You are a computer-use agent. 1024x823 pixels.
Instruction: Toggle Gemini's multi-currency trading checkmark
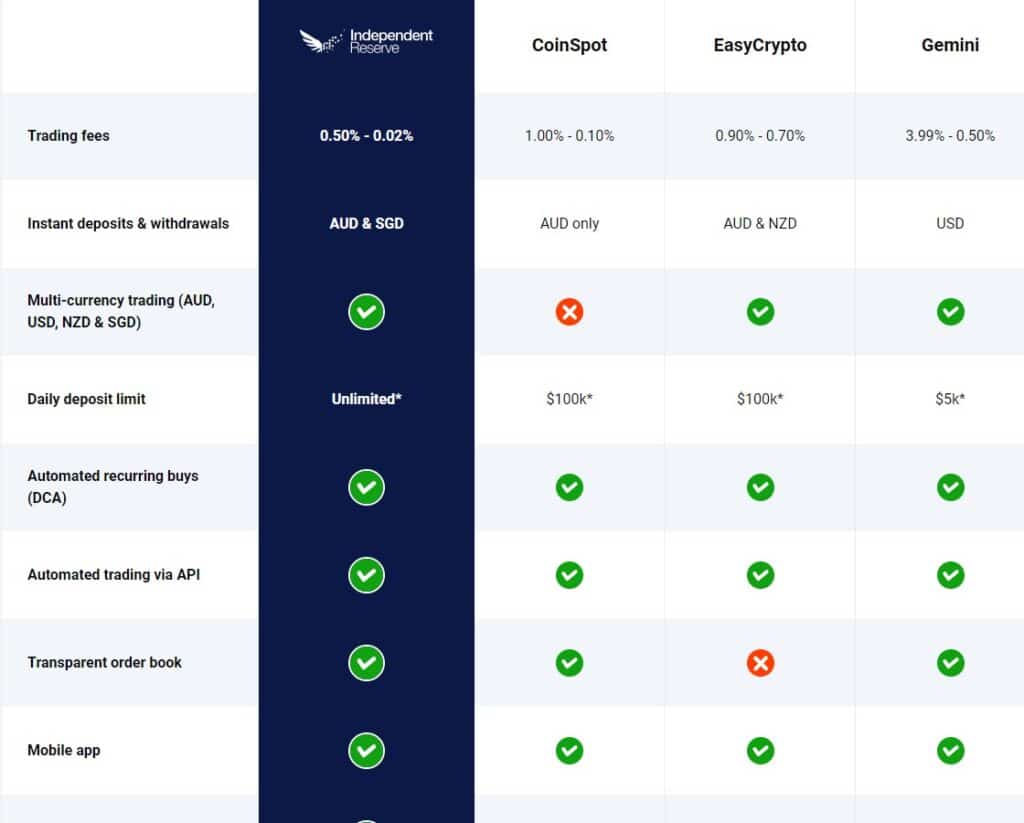(x=951, y=311)
